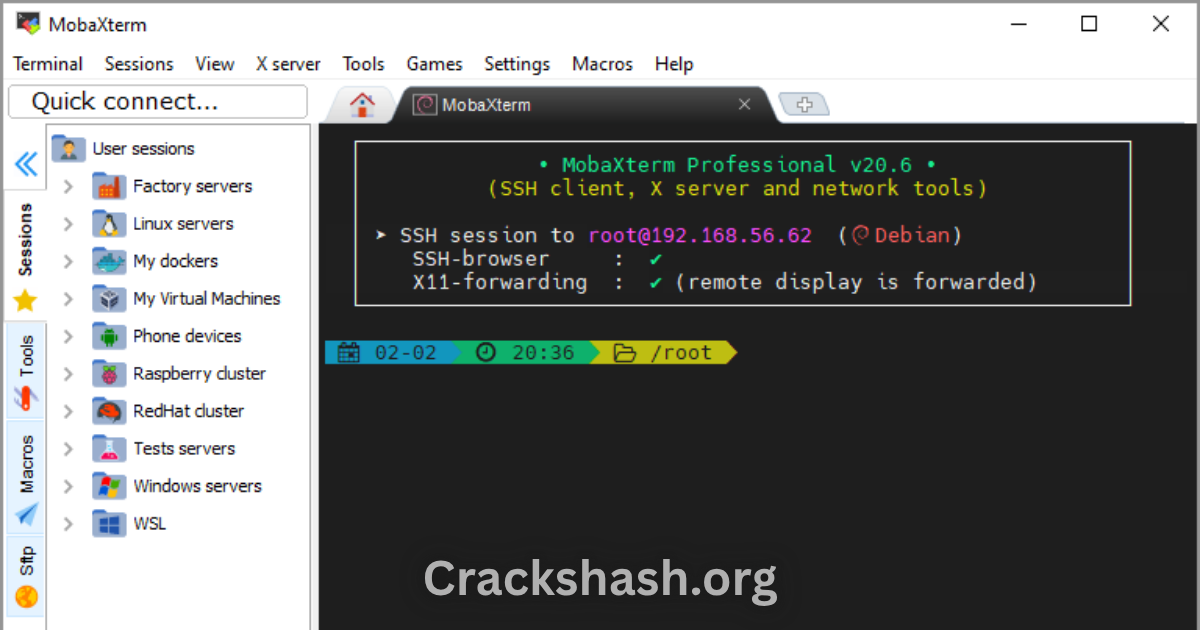Click the Raspberry cluster icon

[108, 374]
